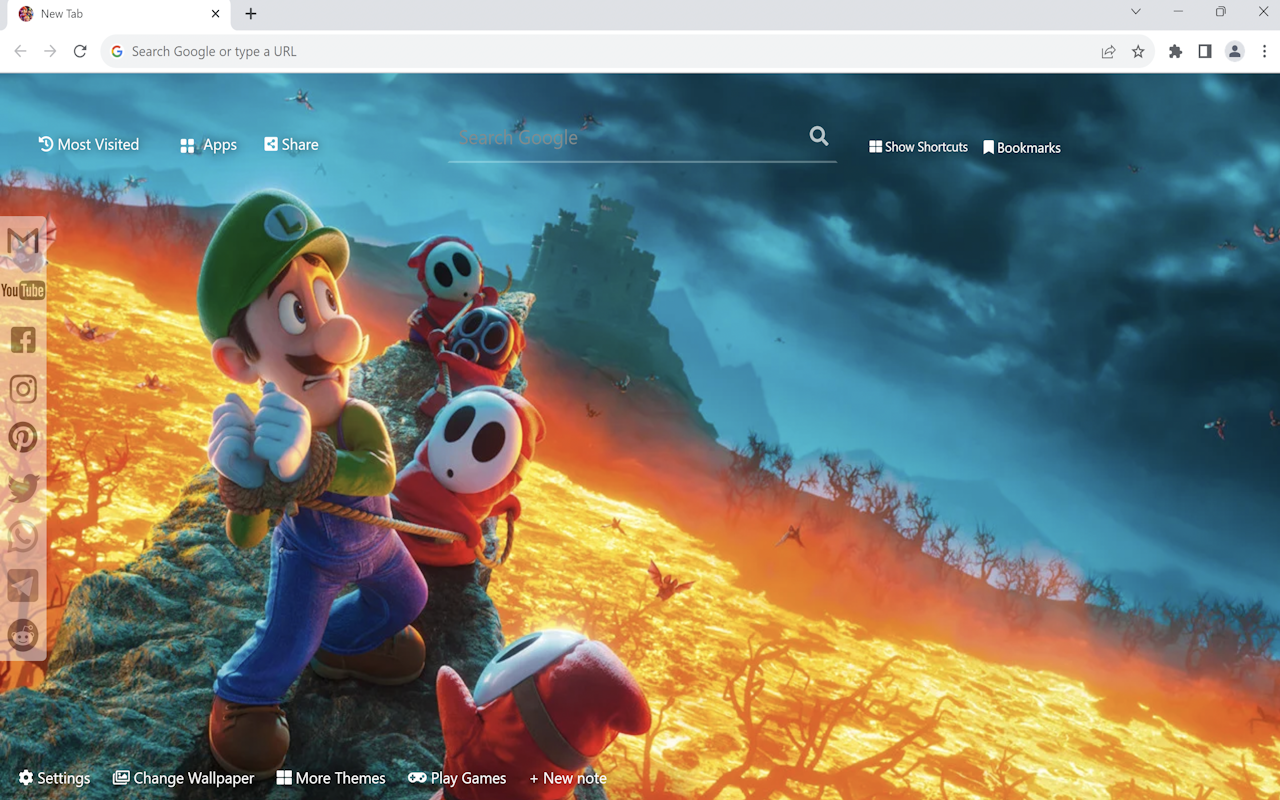Open Bookmarks panel
Screen dimensions: 1280x800
(x=1021, y=147)
